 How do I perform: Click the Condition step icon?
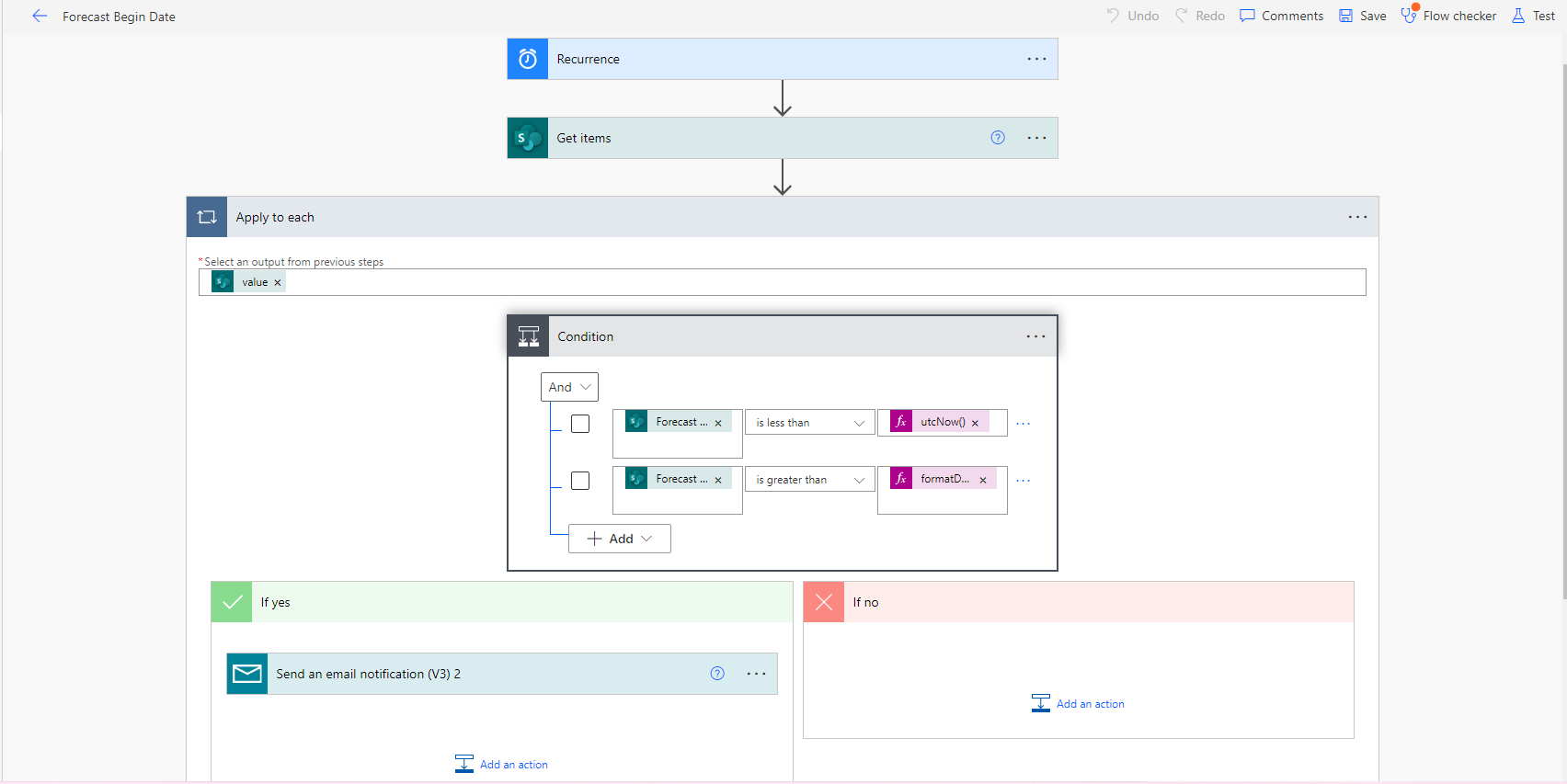click(x=529, y=336)
